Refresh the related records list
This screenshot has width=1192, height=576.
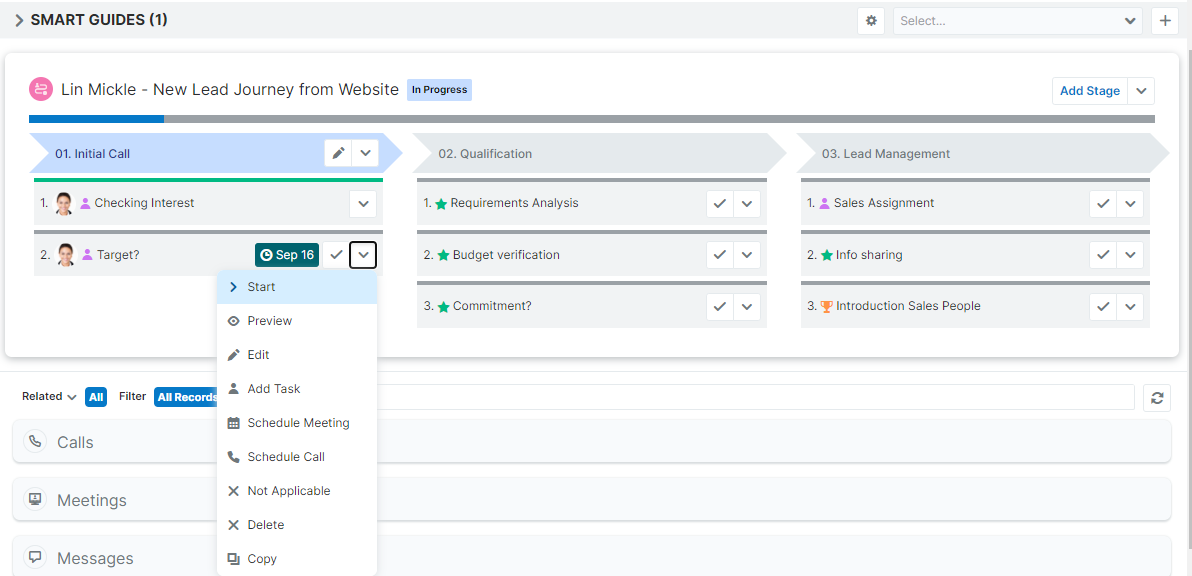pos(1157,397)
